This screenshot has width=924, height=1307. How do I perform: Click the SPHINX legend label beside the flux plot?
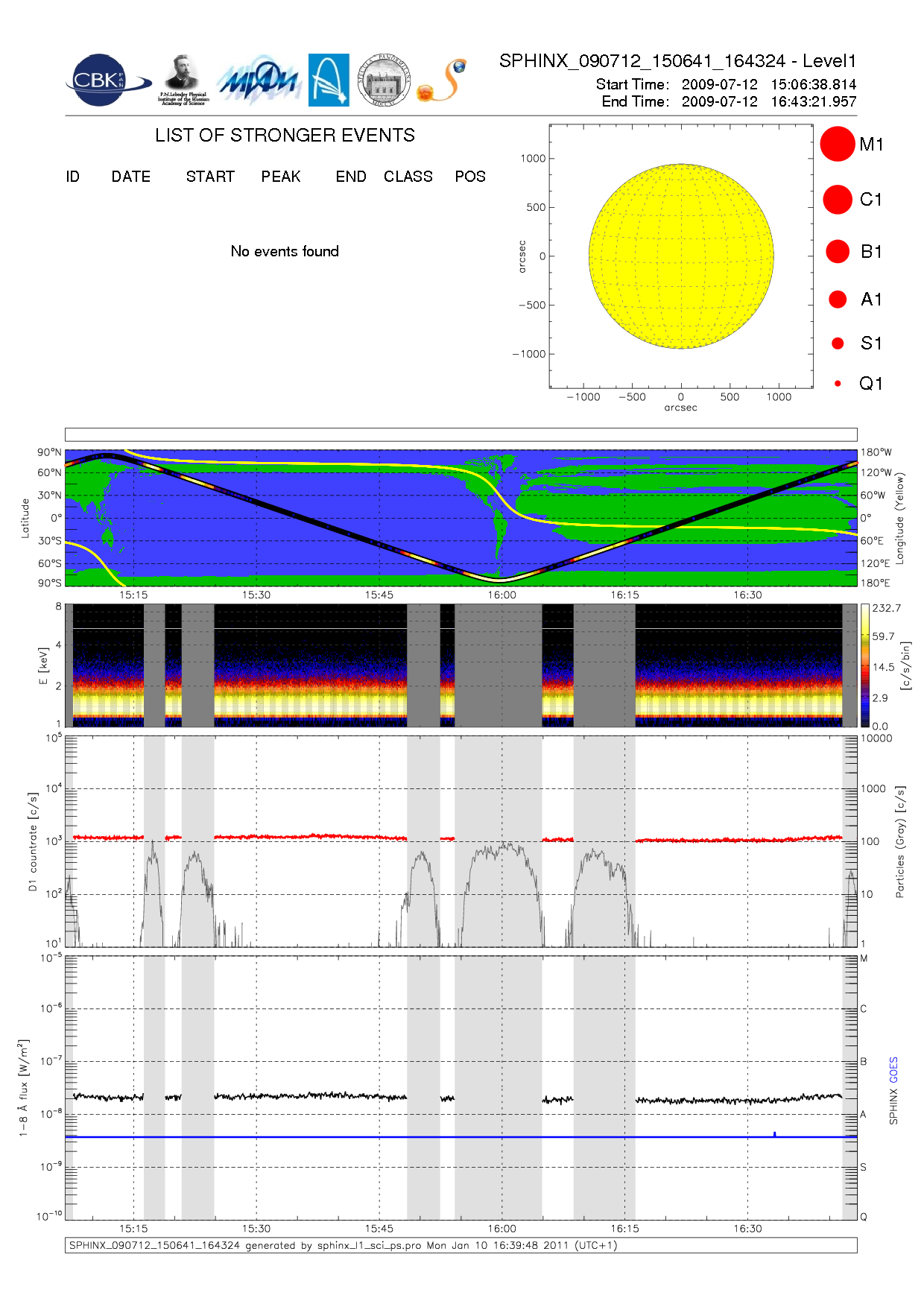click(893, 1107)
